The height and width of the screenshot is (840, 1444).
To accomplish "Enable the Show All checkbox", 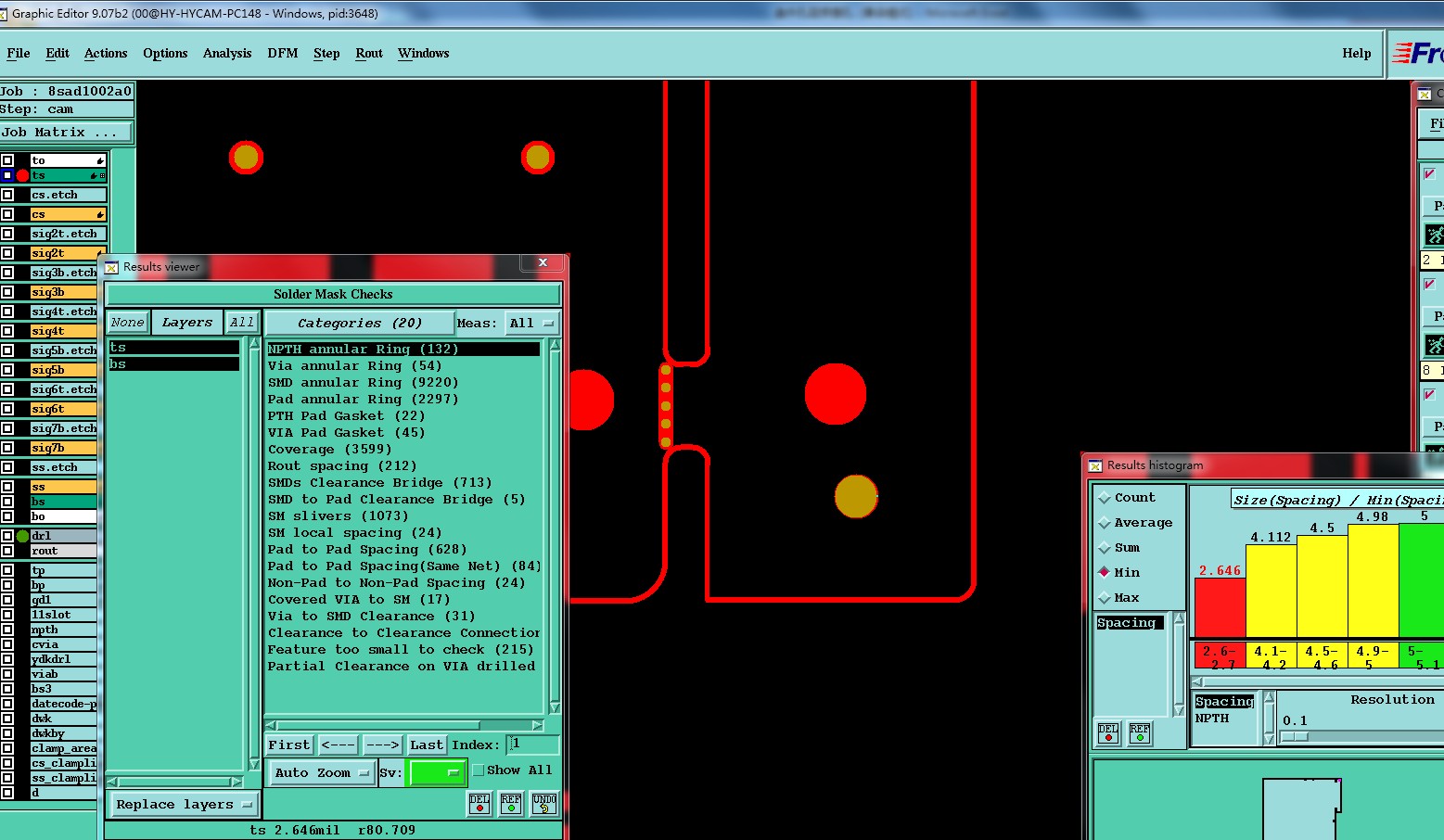I will point(479,770).
